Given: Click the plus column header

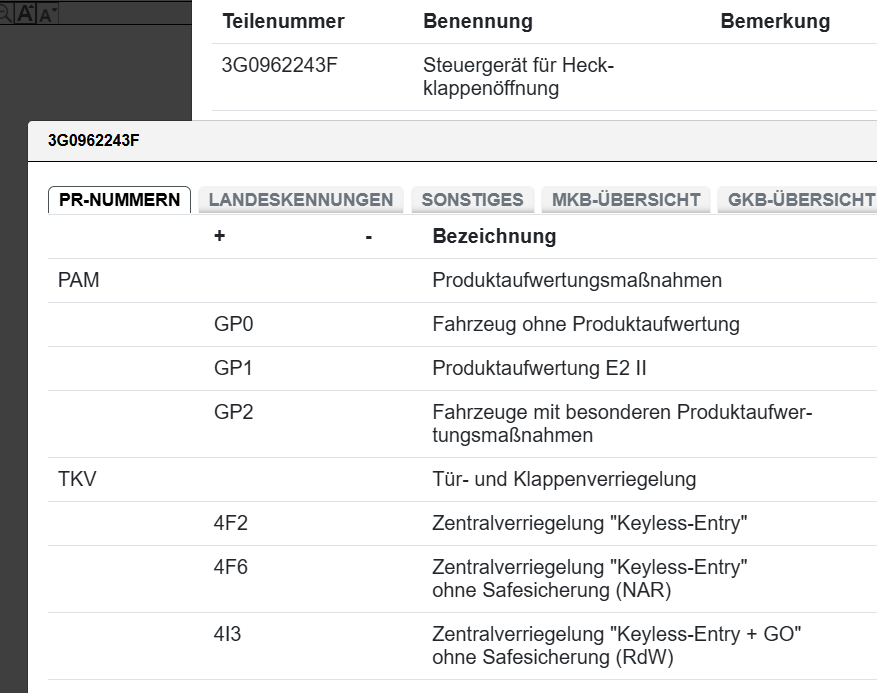Looking at the screenshot, I should [x=219, y=235].
